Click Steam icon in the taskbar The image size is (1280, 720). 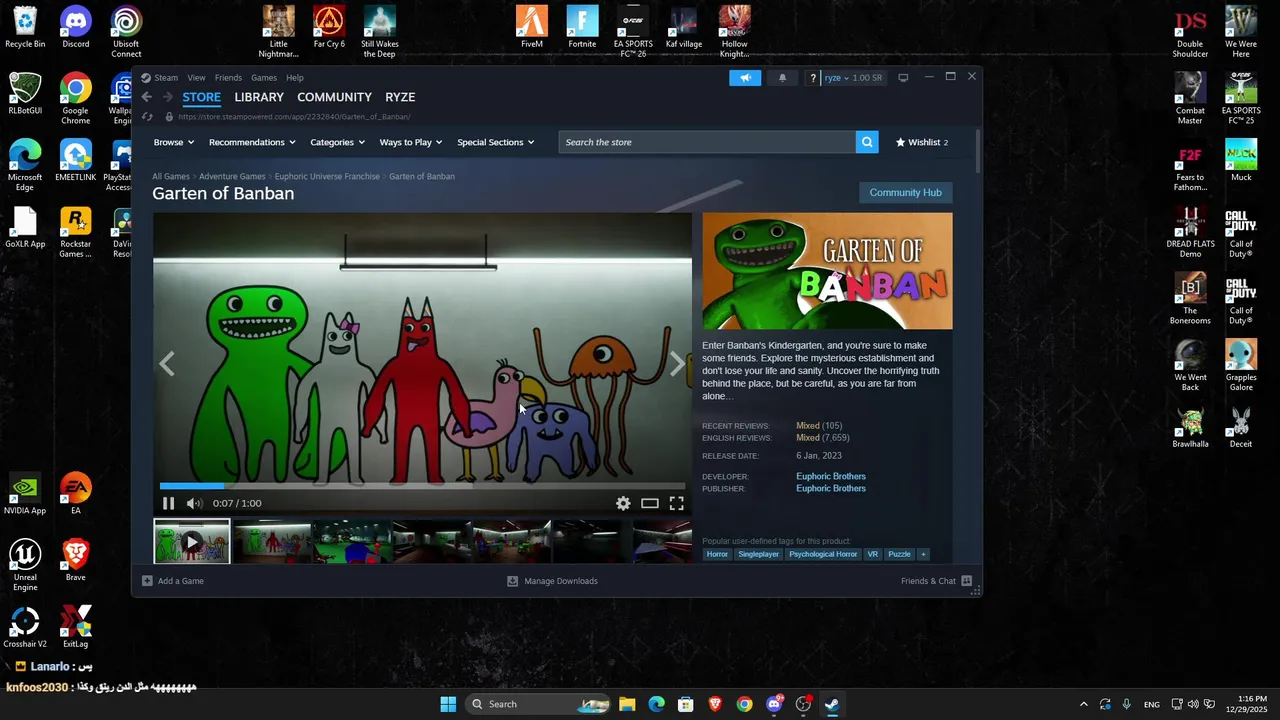click(832, 704)
